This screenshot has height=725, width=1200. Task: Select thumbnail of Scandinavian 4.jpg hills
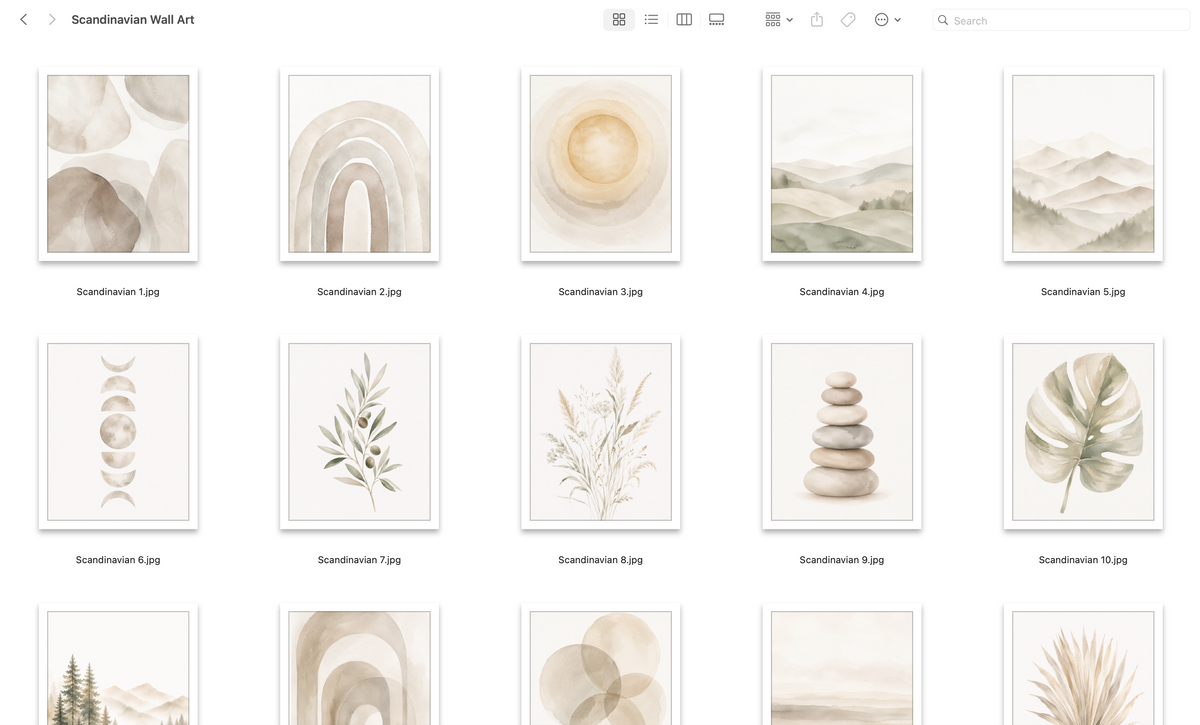point(842,164)
